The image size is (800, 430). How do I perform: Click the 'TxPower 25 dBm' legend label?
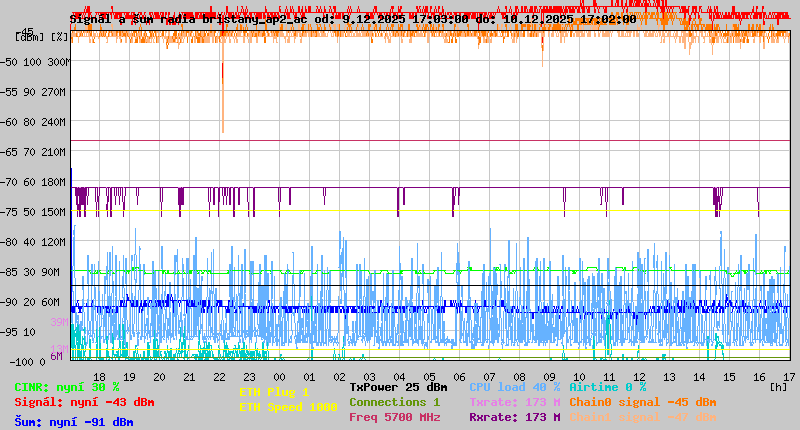click(x=398, y=388)
